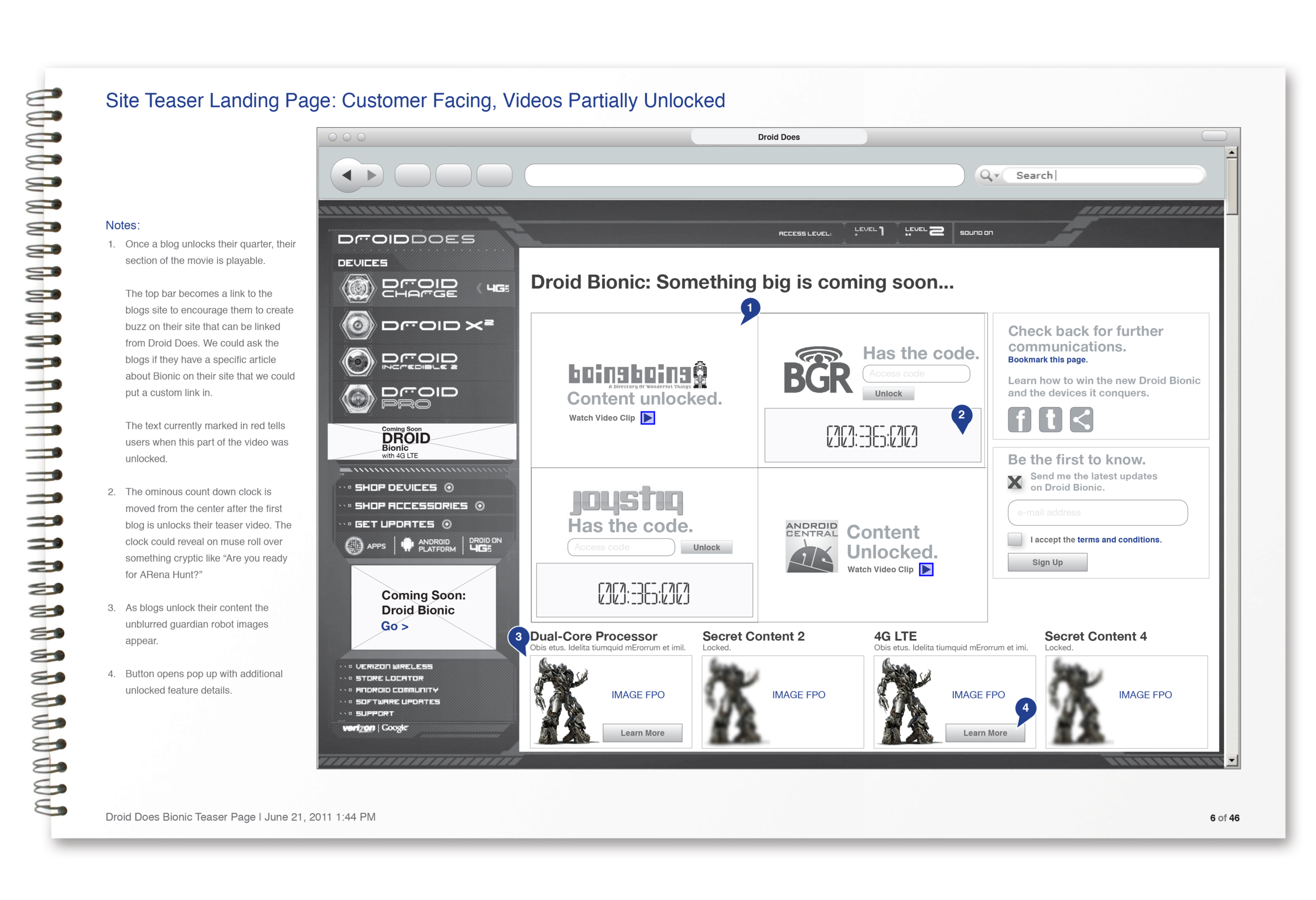Click BGR Access code field
The width and height of the screenshot is (1316, 900).
tap(915, 374)
